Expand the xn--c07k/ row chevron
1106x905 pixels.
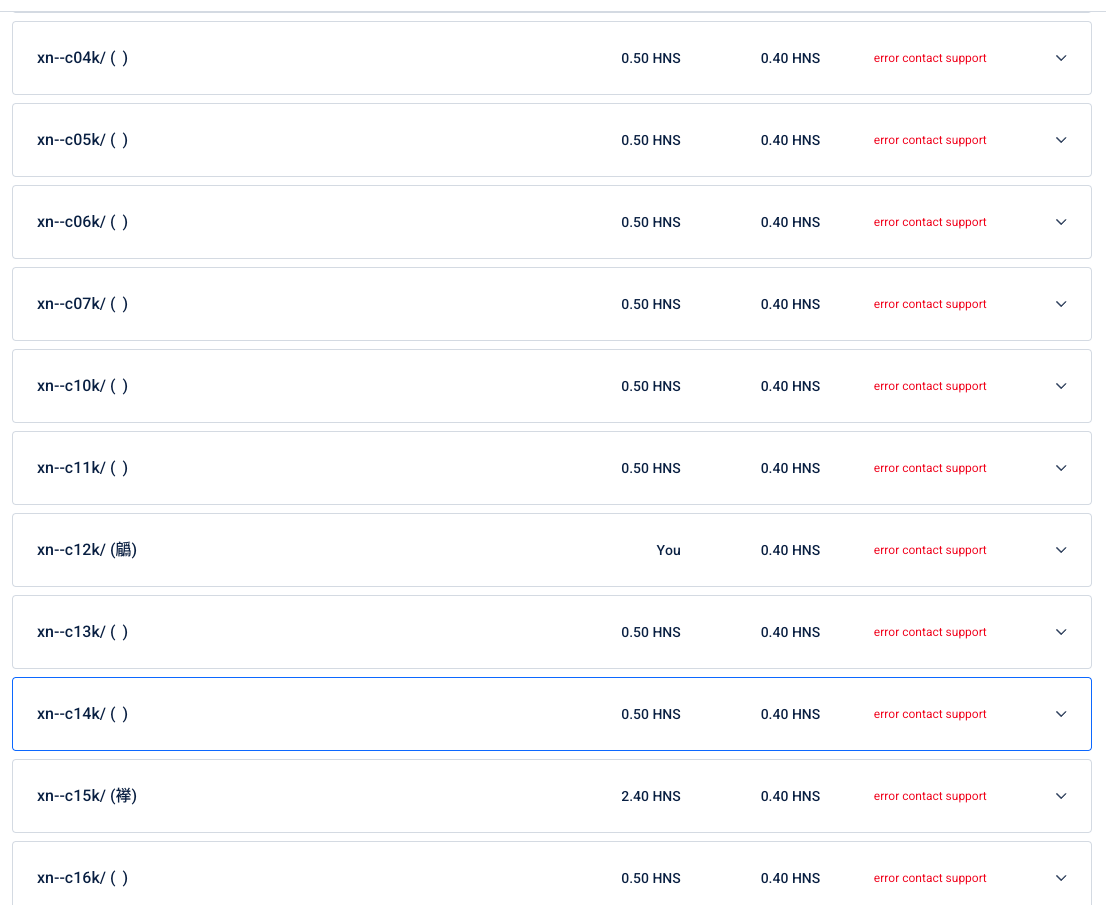[1061, 304]
